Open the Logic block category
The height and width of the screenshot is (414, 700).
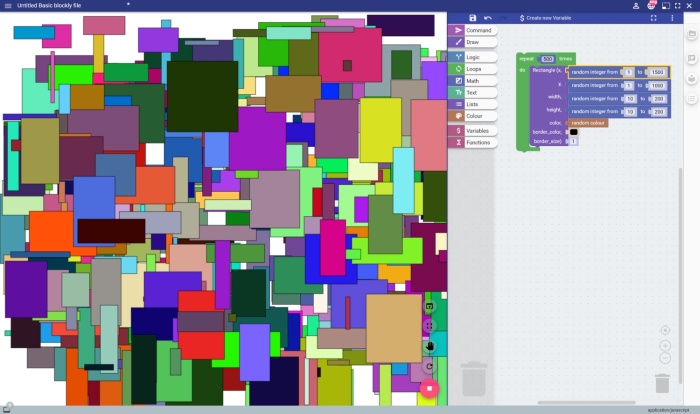coord(473,57)
